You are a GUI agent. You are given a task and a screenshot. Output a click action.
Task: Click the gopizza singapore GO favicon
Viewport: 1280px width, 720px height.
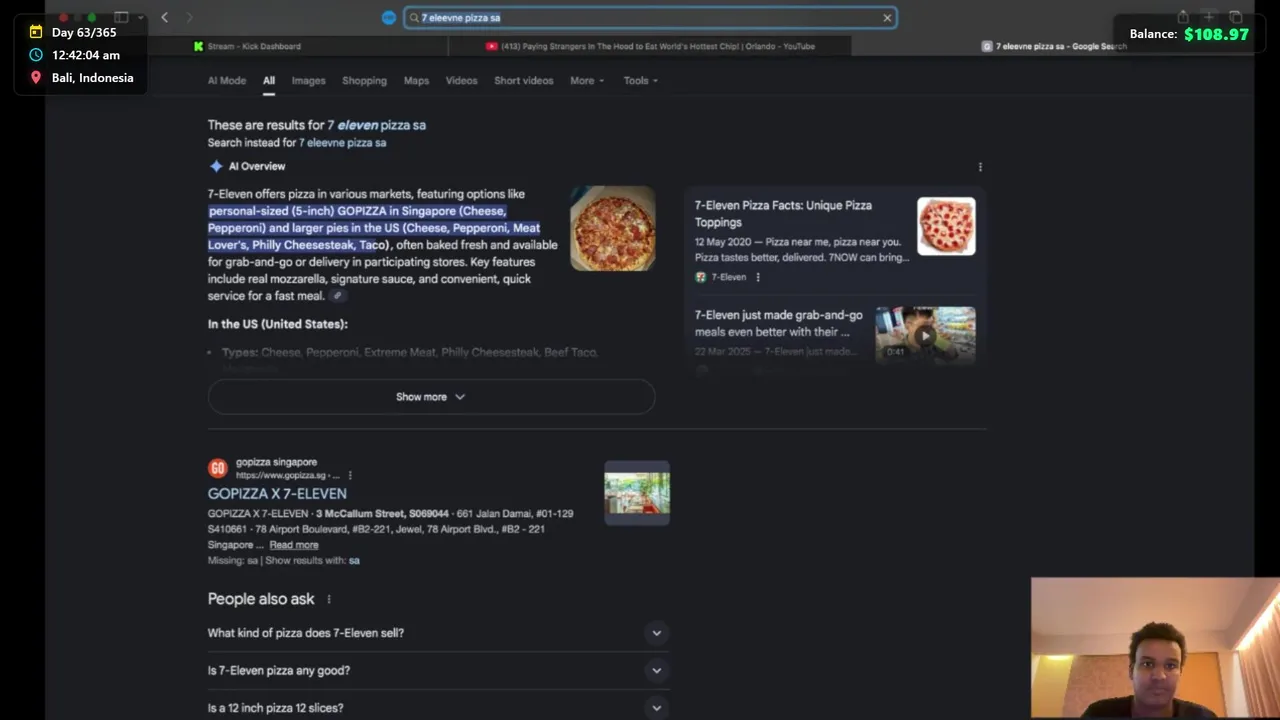tap(217, 468)
